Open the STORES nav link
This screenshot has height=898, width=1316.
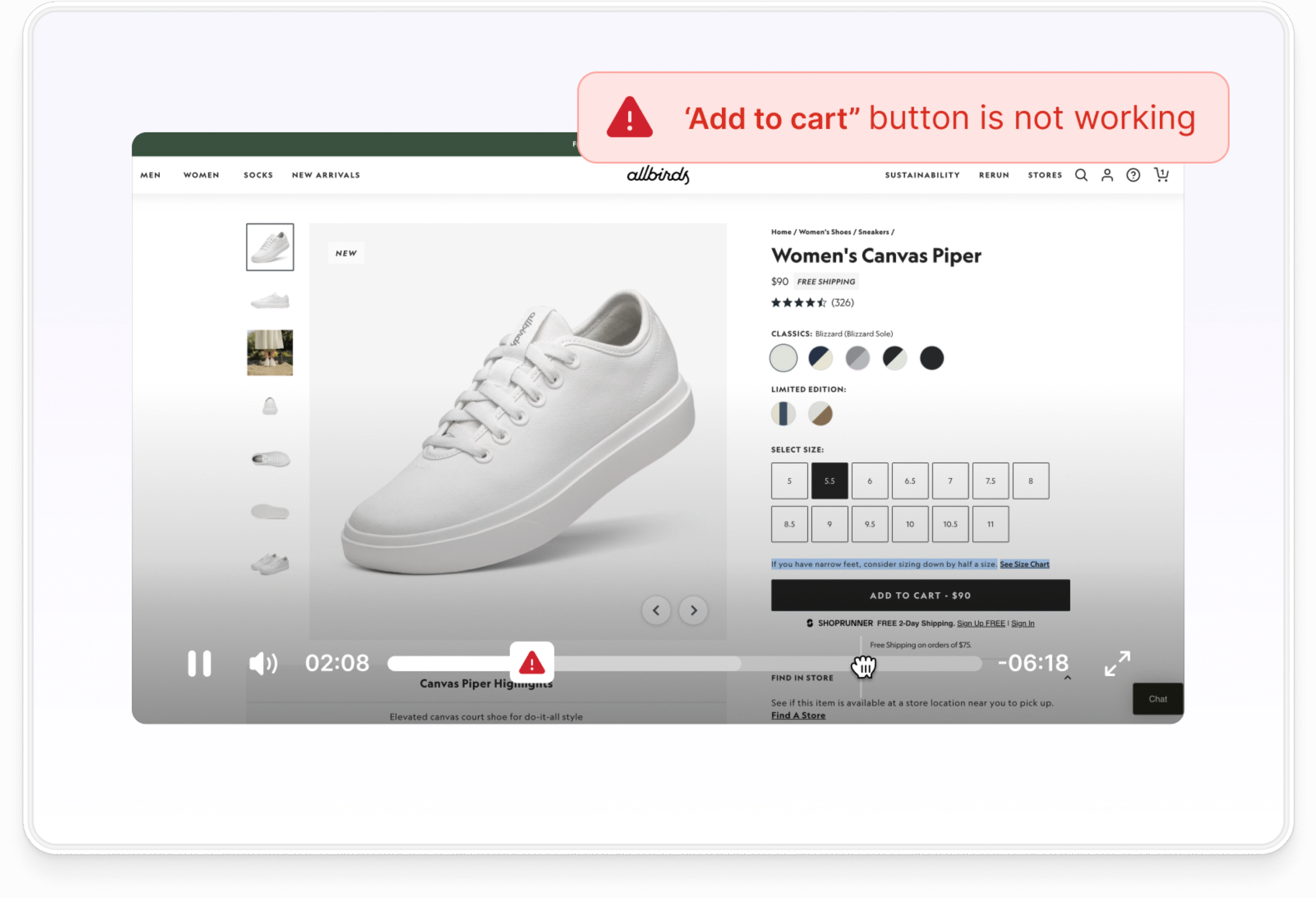(1045, 175)
